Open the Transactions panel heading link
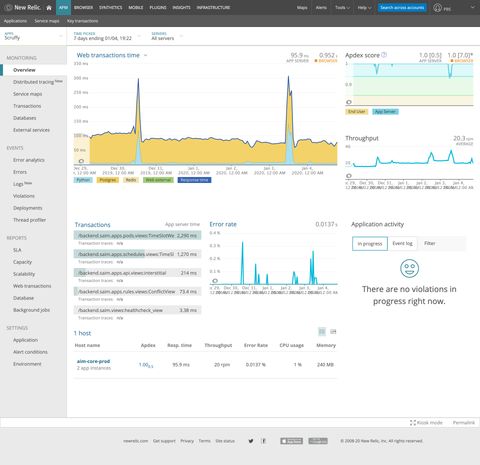Image resolution: width=480 pixels, height=465 pixels. click(x=92, y=225)
